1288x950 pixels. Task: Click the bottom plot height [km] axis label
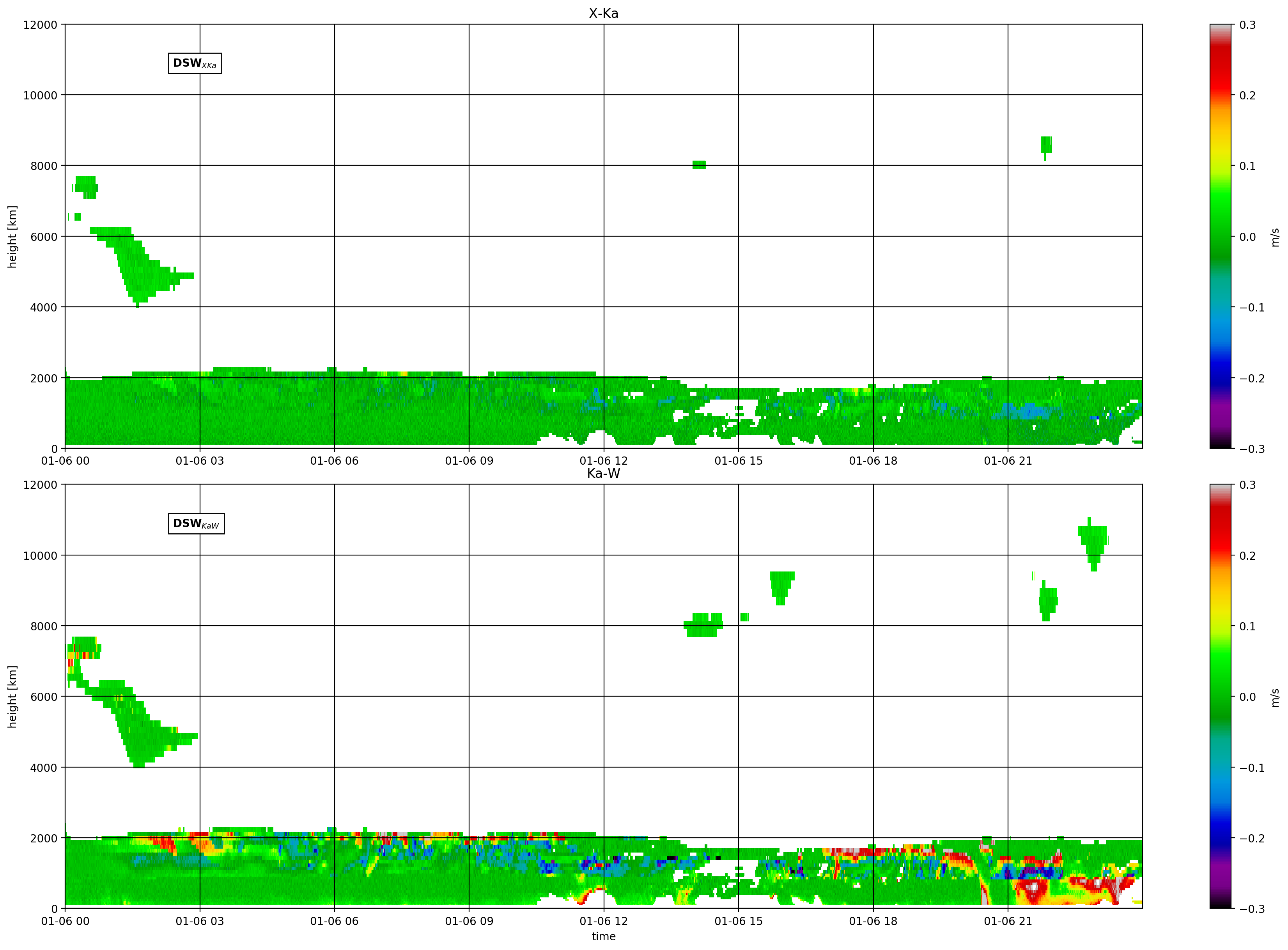coord(12,696)
